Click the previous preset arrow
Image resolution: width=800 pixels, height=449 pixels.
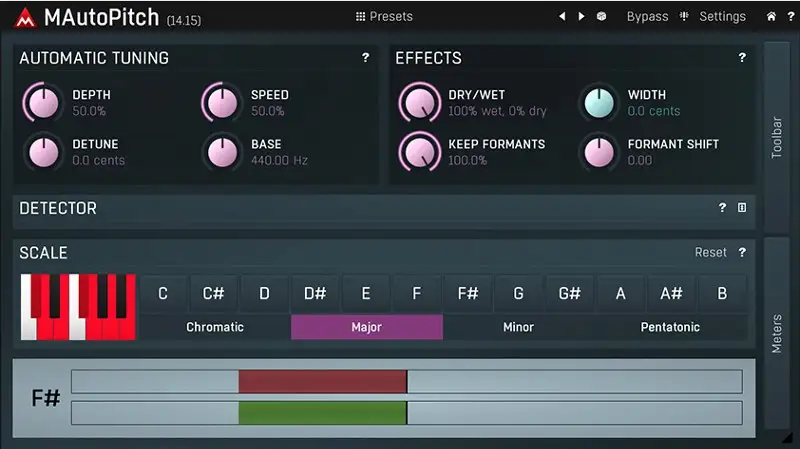point(562,17)
